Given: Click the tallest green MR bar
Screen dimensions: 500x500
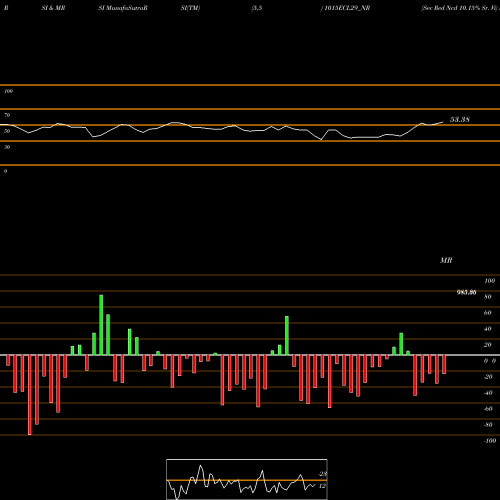Looking at the screenshot, I should 101,325.
